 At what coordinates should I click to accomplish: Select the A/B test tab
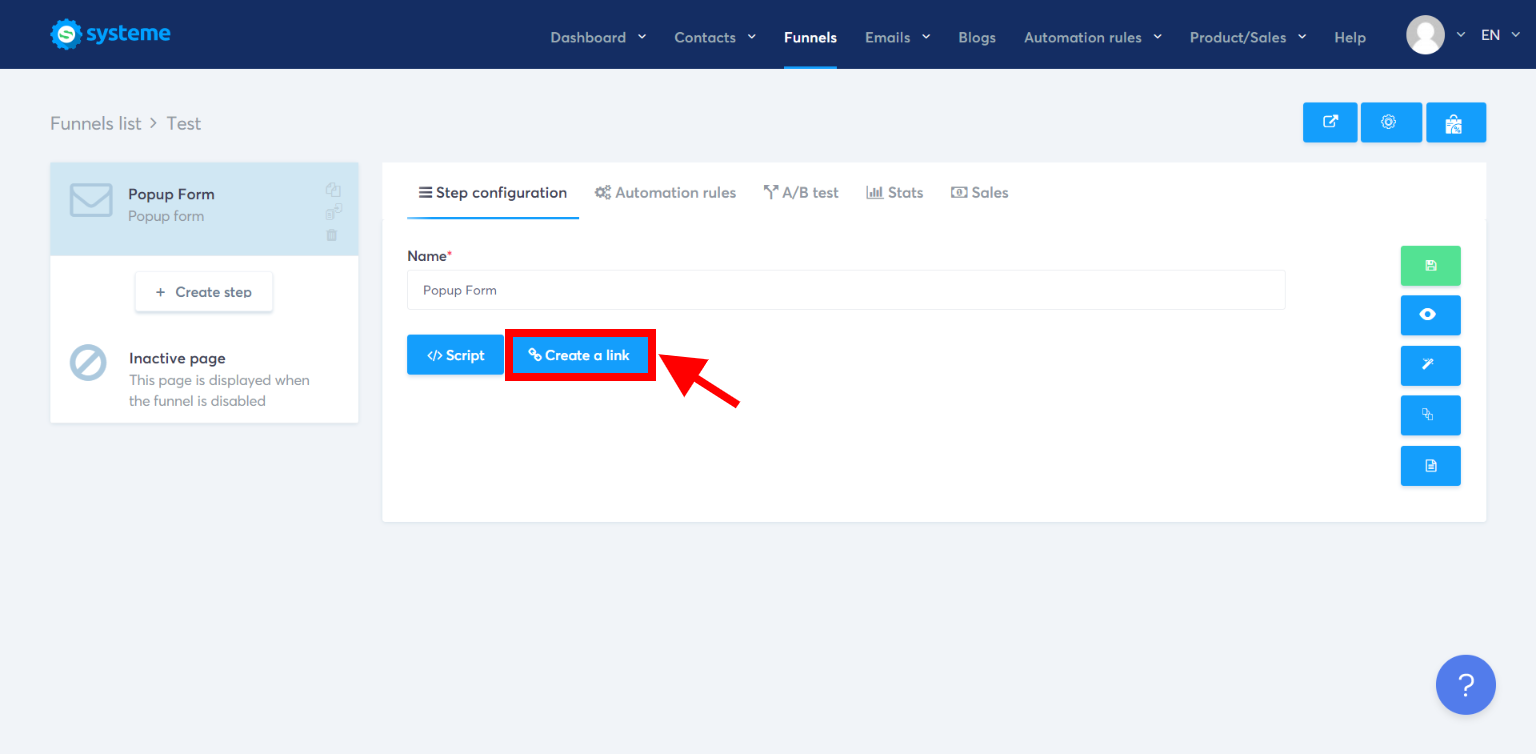click(x=800, y=192)
